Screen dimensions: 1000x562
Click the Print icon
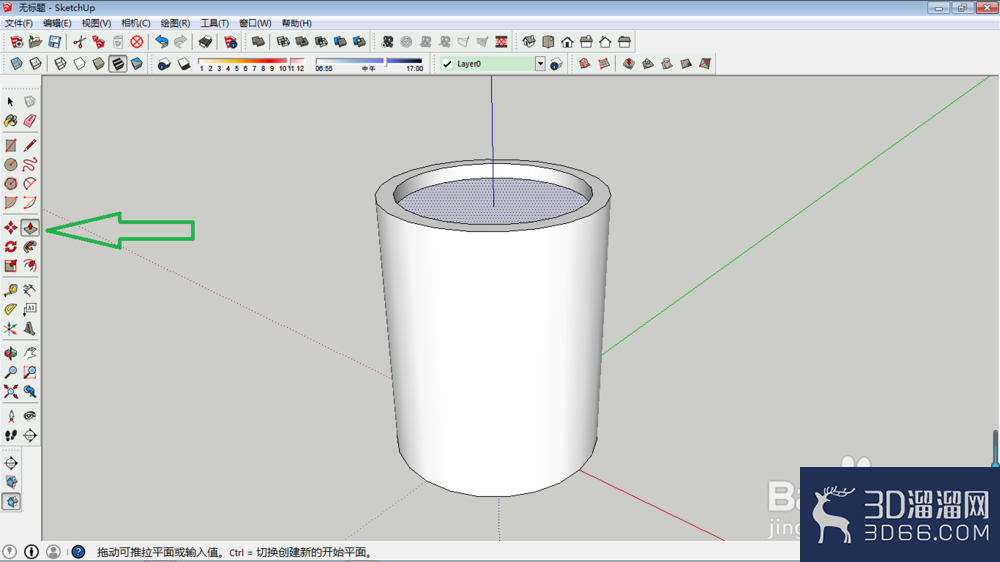[x=205, y=42]
